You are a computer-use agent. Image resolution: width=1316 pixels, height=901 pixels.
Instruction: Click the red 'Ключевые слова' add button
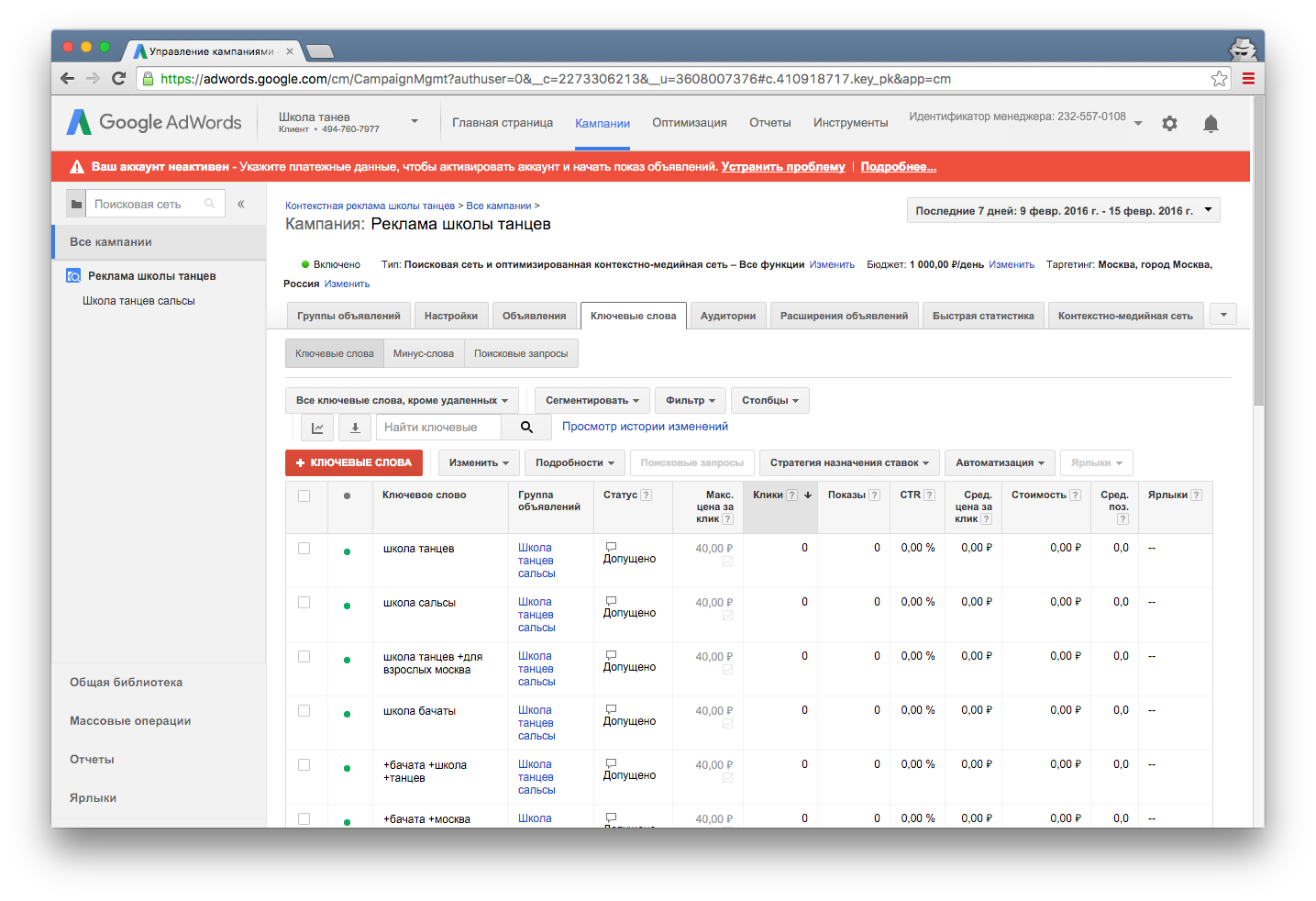354,463
